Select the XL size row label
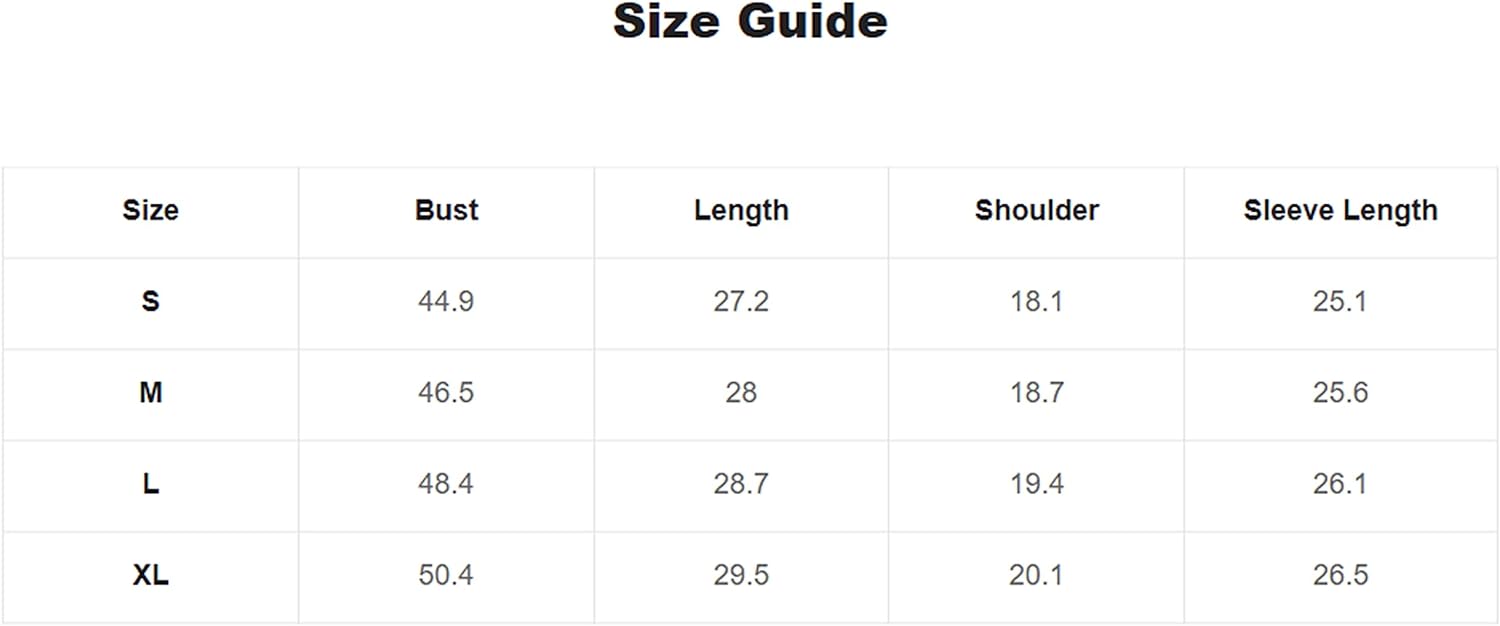1500x626 pixels. (x=150, y=575)
